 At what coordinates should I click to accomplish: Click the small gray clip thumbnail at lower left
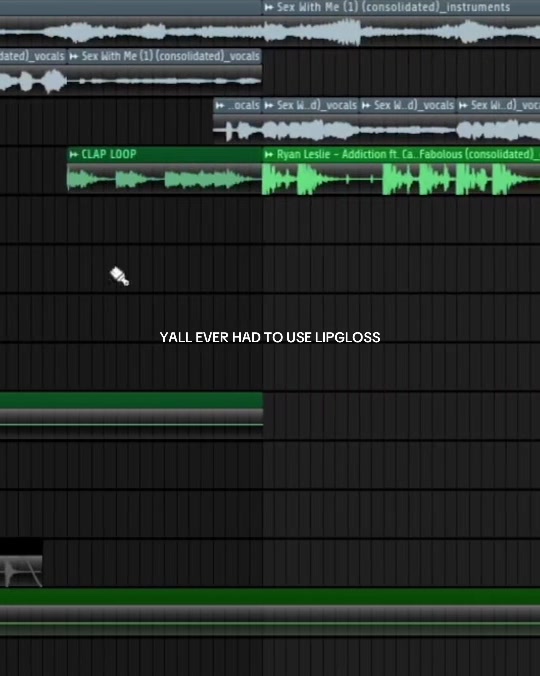click(21, 571)
